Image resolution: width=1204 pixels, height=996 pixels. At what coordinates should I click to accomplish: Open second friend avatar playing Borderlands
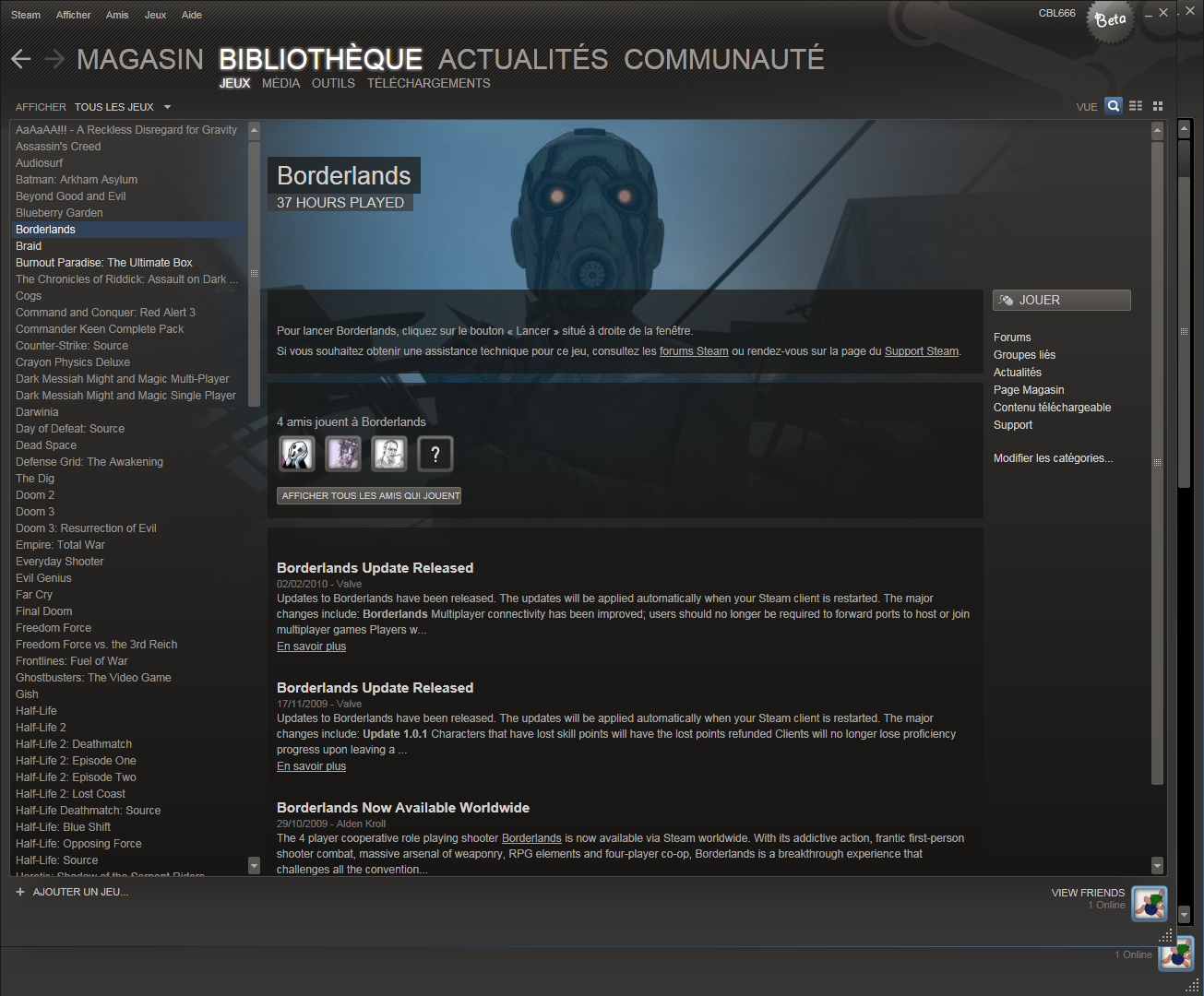point(343,454)
